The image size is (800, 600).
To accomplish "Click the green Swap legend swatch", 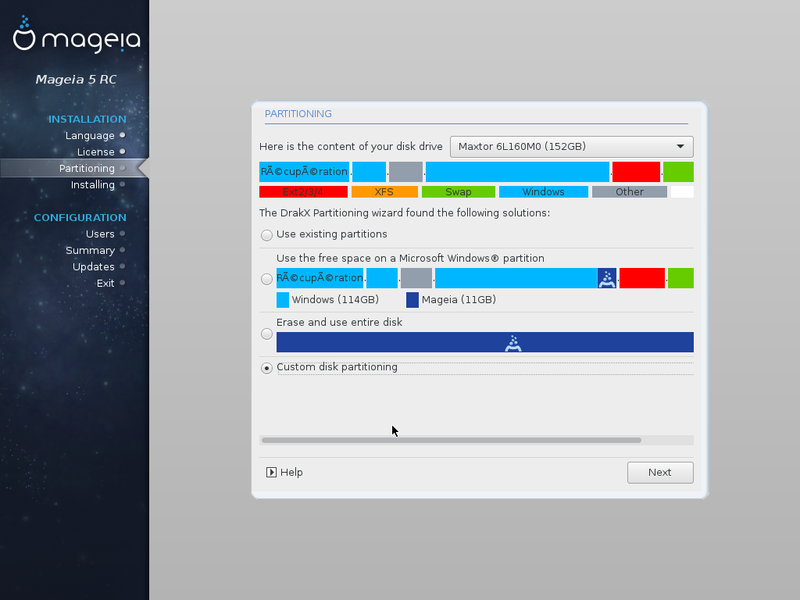I will (x=458, y=192).
